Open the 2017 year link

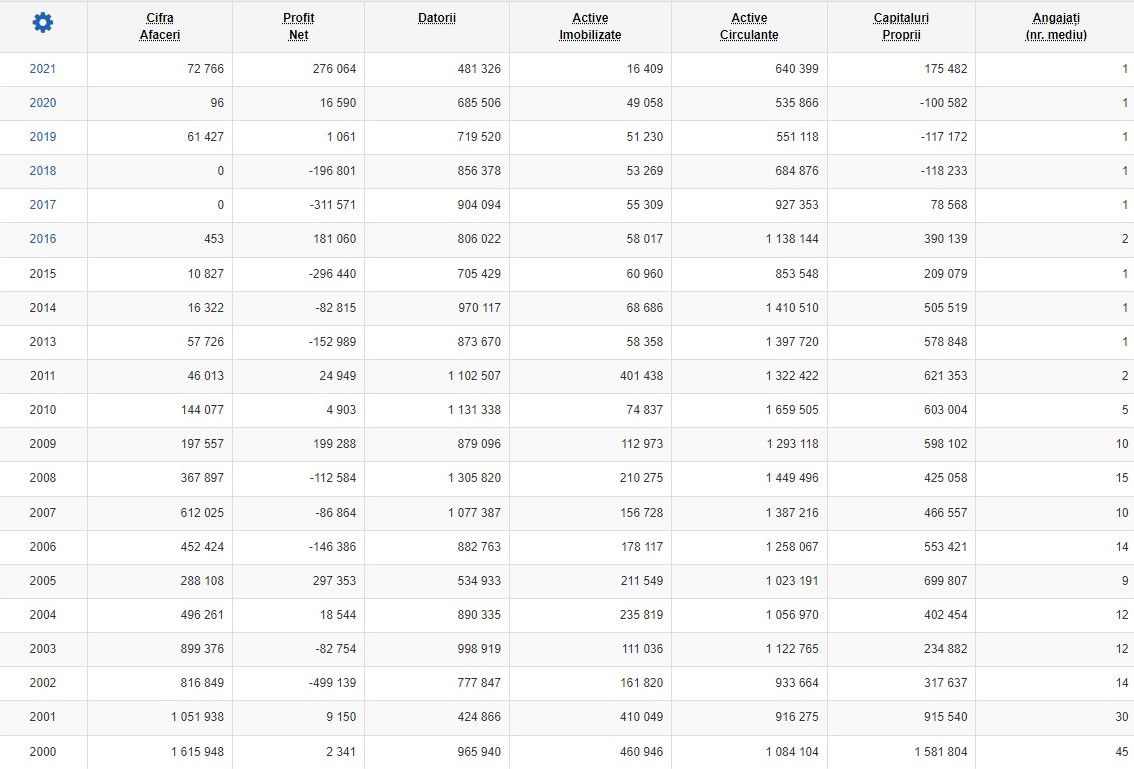(43, 205)
